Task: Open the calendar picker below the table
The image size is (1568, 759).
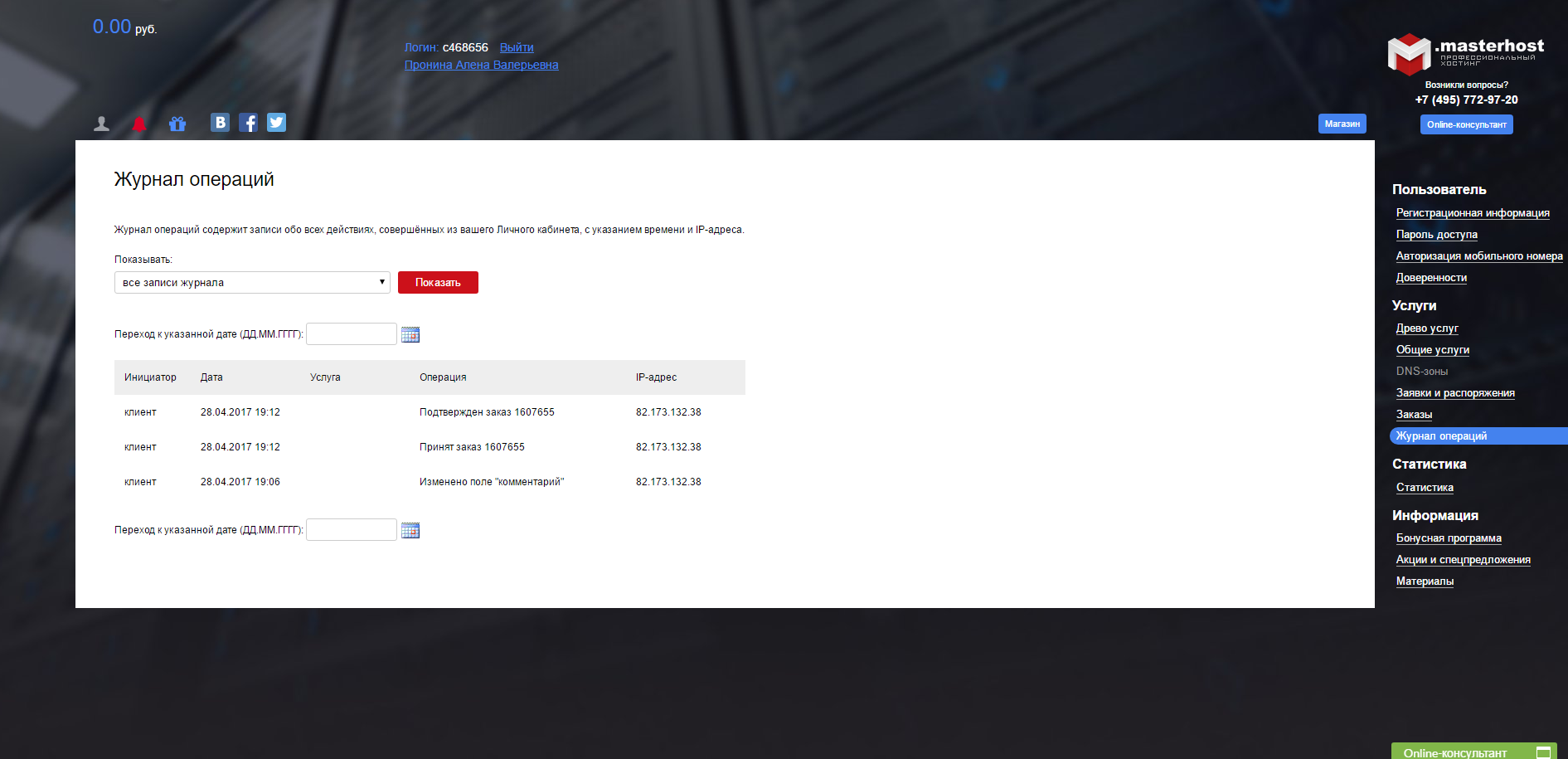Action: 410,530
